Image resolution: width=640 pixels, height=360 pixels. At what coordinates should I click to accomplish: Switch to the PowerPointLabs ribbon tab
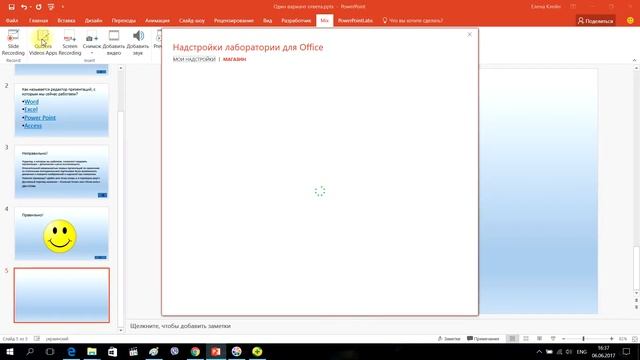pos(355,20)
